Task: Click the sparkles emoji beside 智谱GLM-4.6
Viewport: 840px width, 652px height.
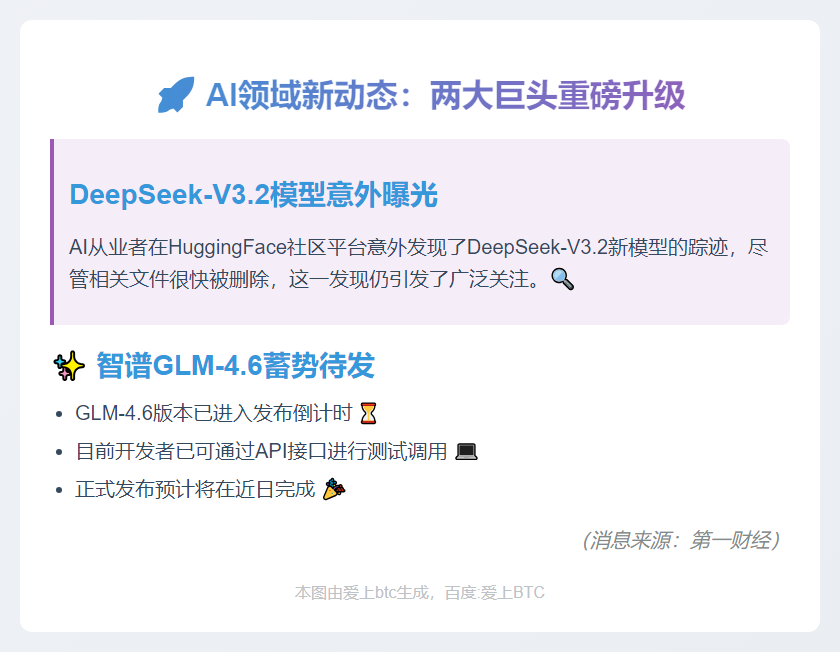Action: [x=69, y=366]
